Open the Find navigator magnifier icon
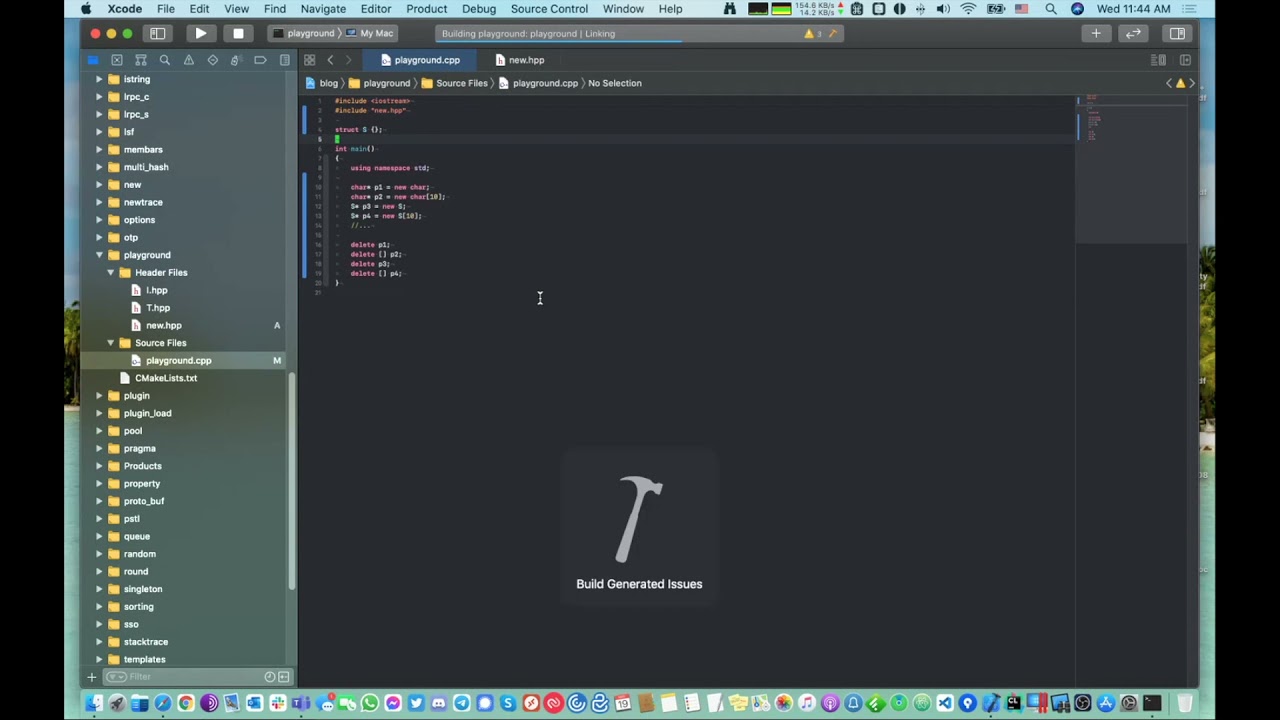This screenshot has height=720, width=1280. [x=165, y=60]
